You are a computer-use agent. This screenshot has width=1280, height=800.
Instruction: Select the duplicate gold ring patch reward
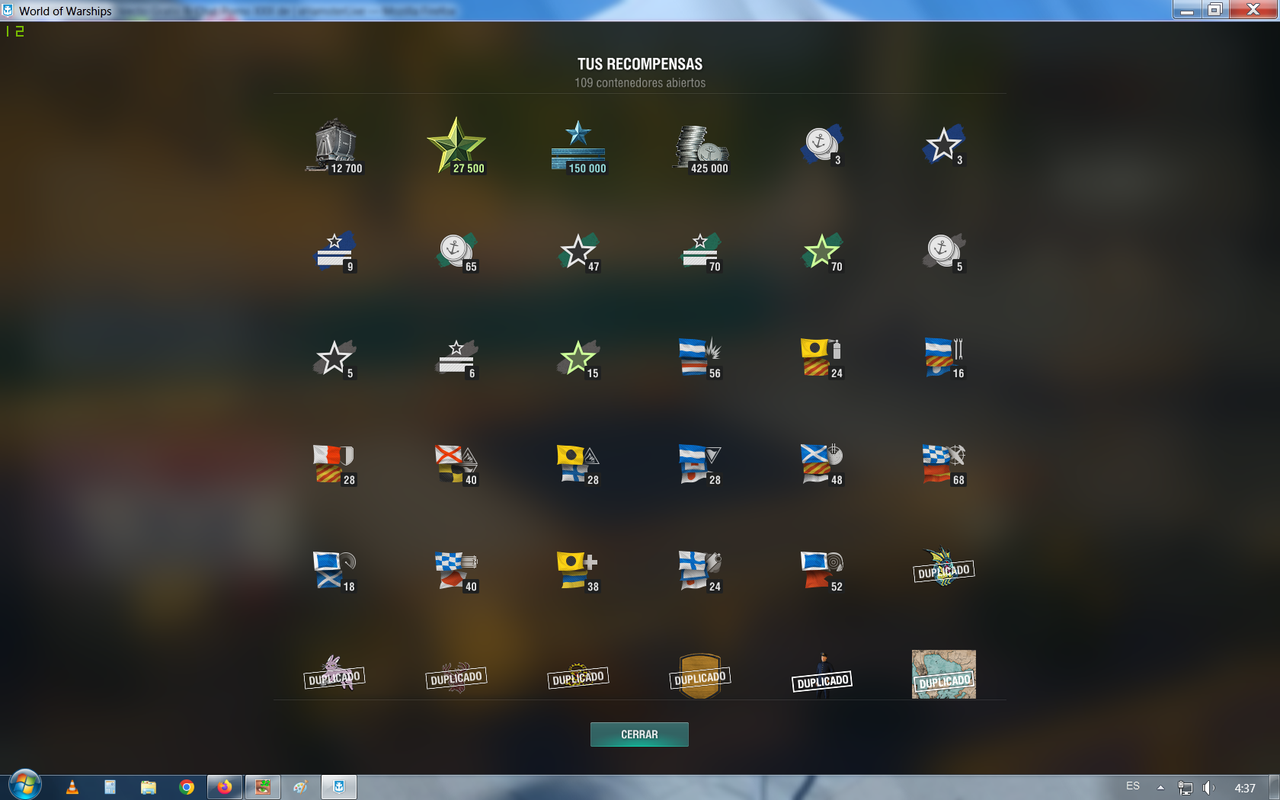tap(578, 676)
